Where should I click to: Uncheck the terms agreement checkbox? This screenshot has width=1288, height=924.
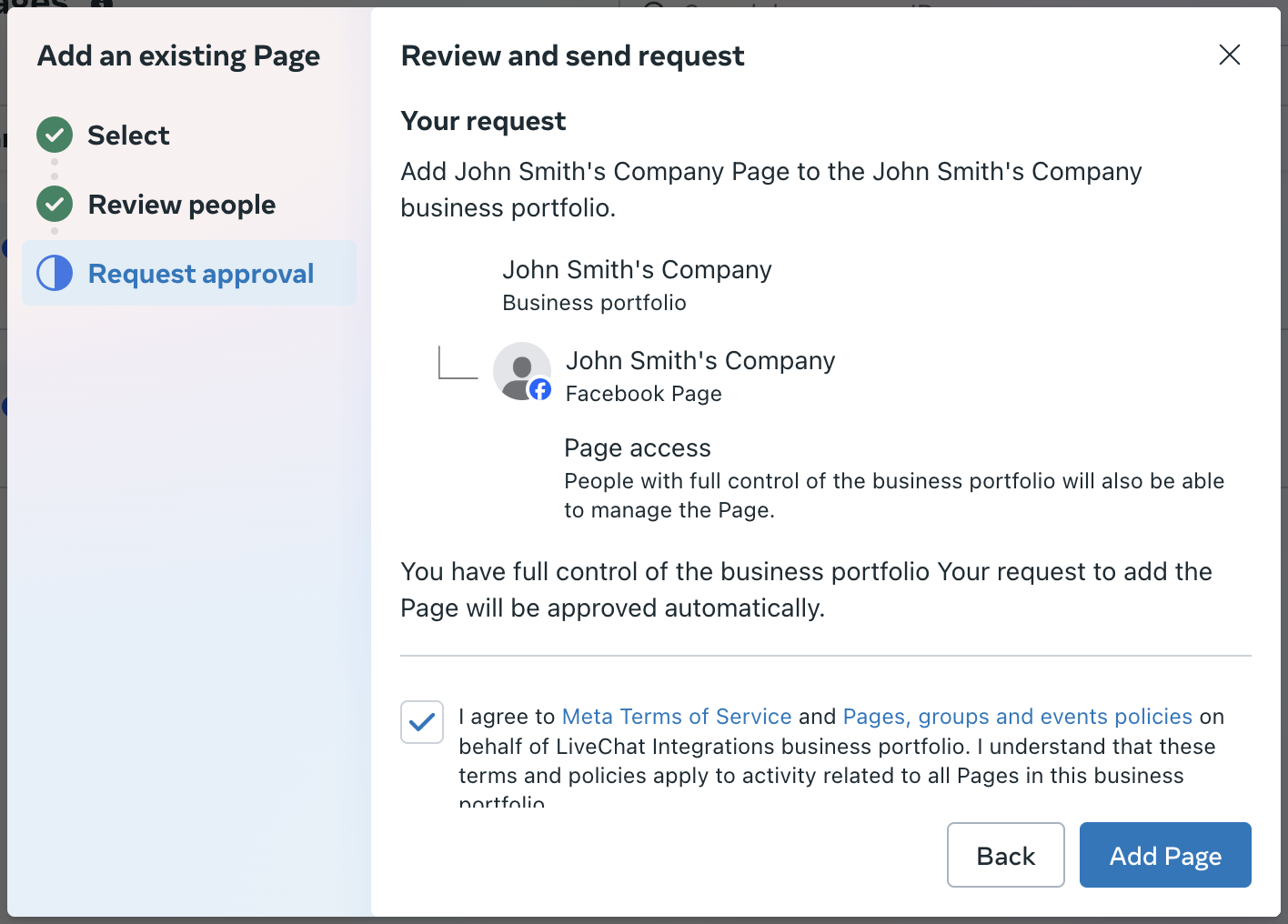coord(422,722)
